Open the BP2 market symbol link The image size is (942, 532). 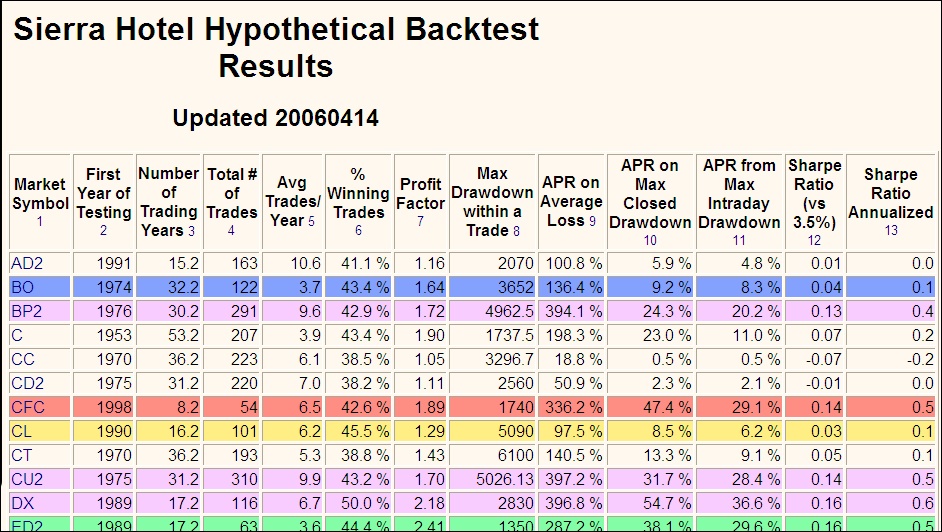[x=27, y=311]
